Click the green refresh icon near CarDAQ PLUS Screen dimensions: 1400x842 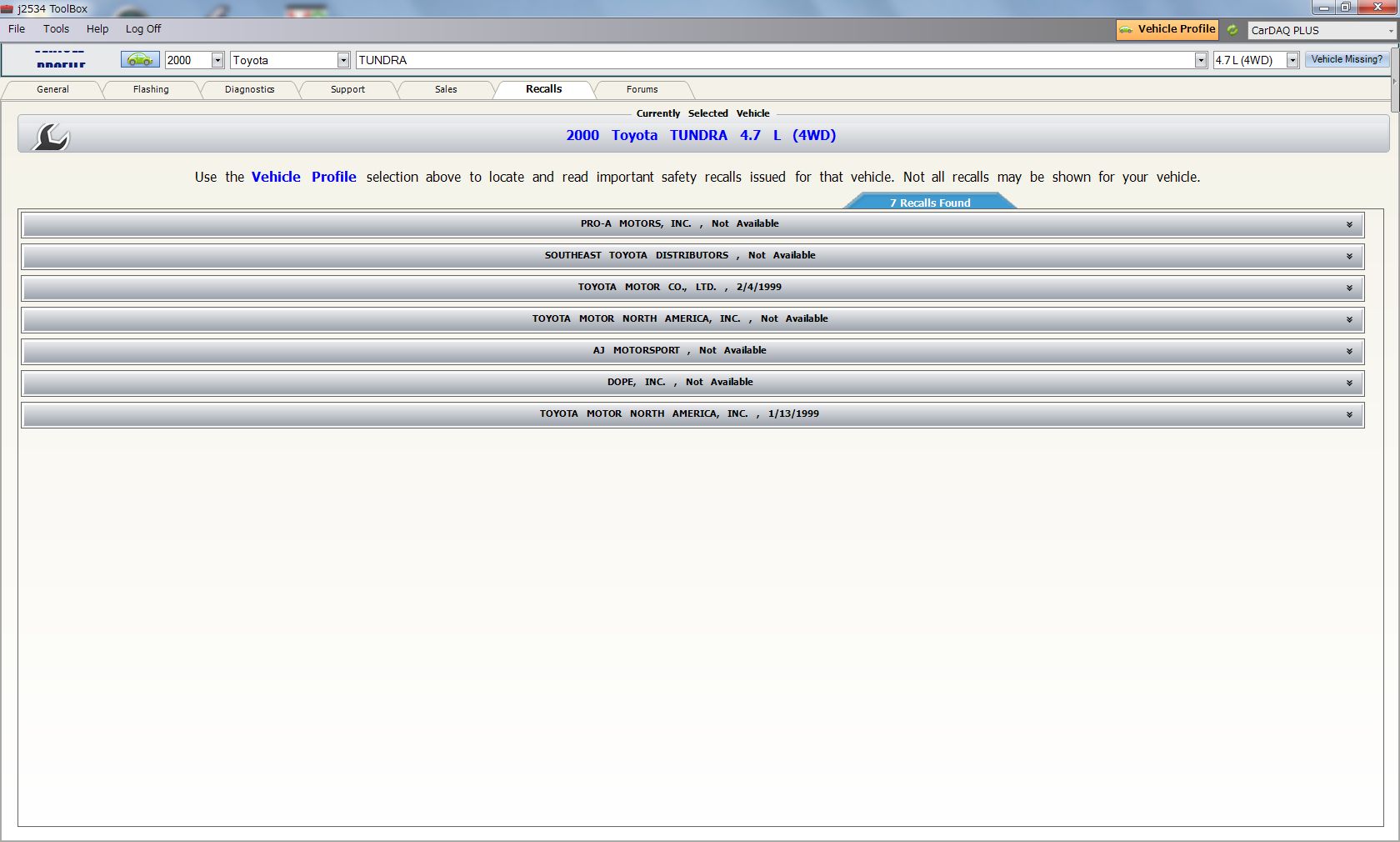[1232, 30]
